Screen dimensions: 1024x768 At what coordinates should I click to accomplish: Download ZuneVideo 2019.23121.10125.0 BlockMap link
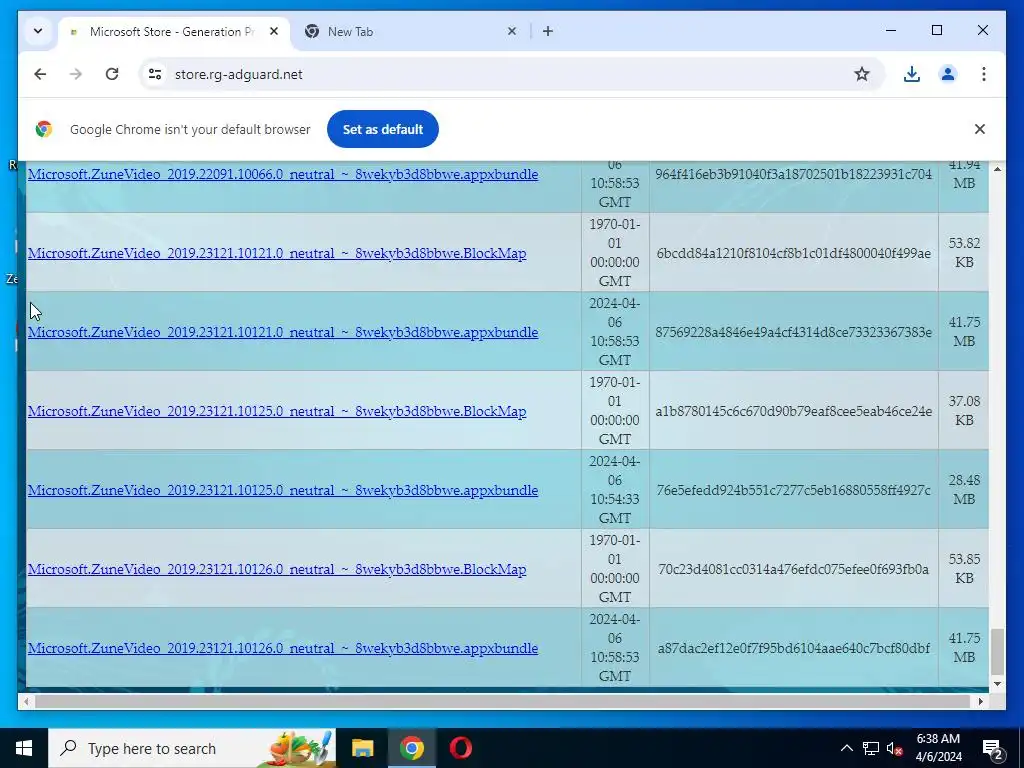(277, 411)
